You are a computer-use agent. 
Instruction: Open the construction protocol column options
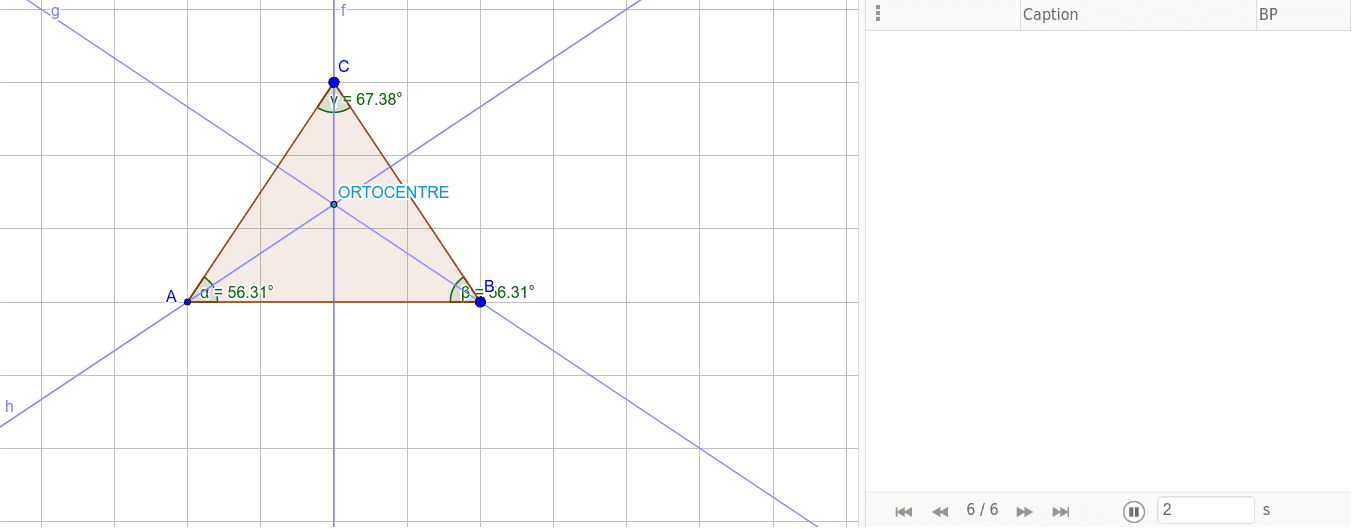coord(877,14)
